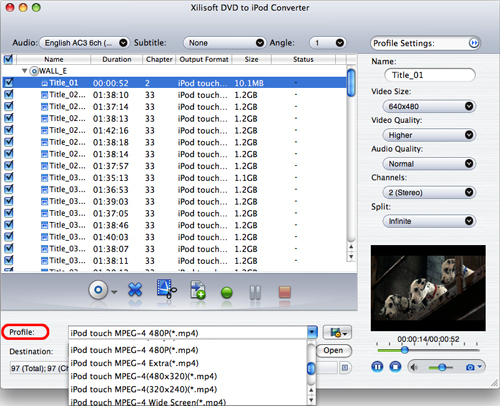Sort by the Chapter column header
Screen dimensions: 500x406
click(159, 59)
